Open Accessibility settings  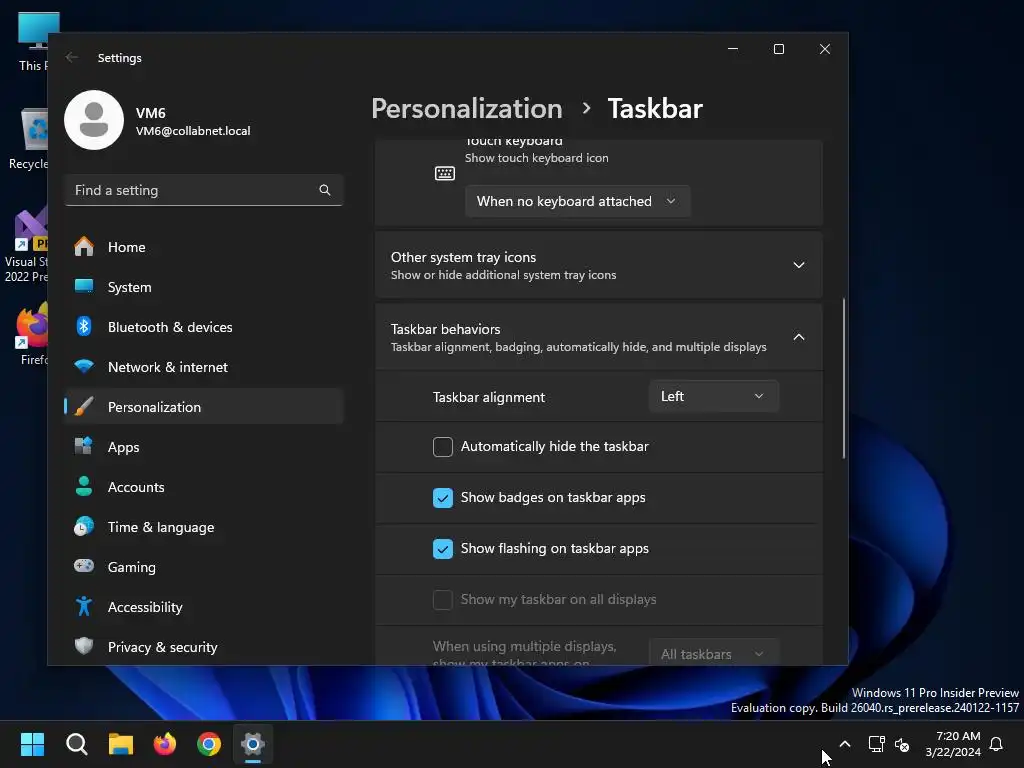(204, 607)
